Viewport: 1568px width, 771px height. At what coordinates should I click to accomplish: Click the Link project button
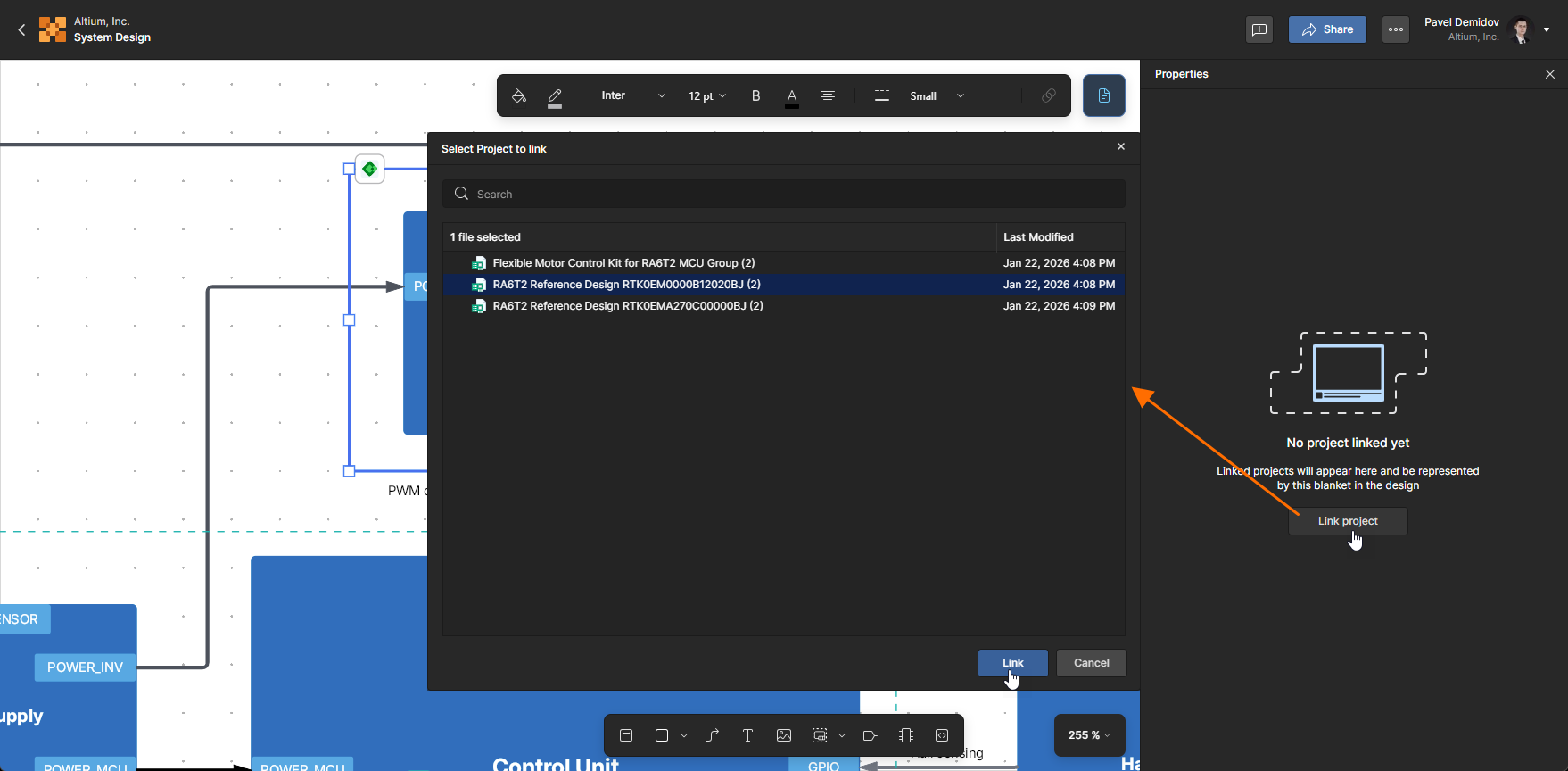click(1348, 521)
